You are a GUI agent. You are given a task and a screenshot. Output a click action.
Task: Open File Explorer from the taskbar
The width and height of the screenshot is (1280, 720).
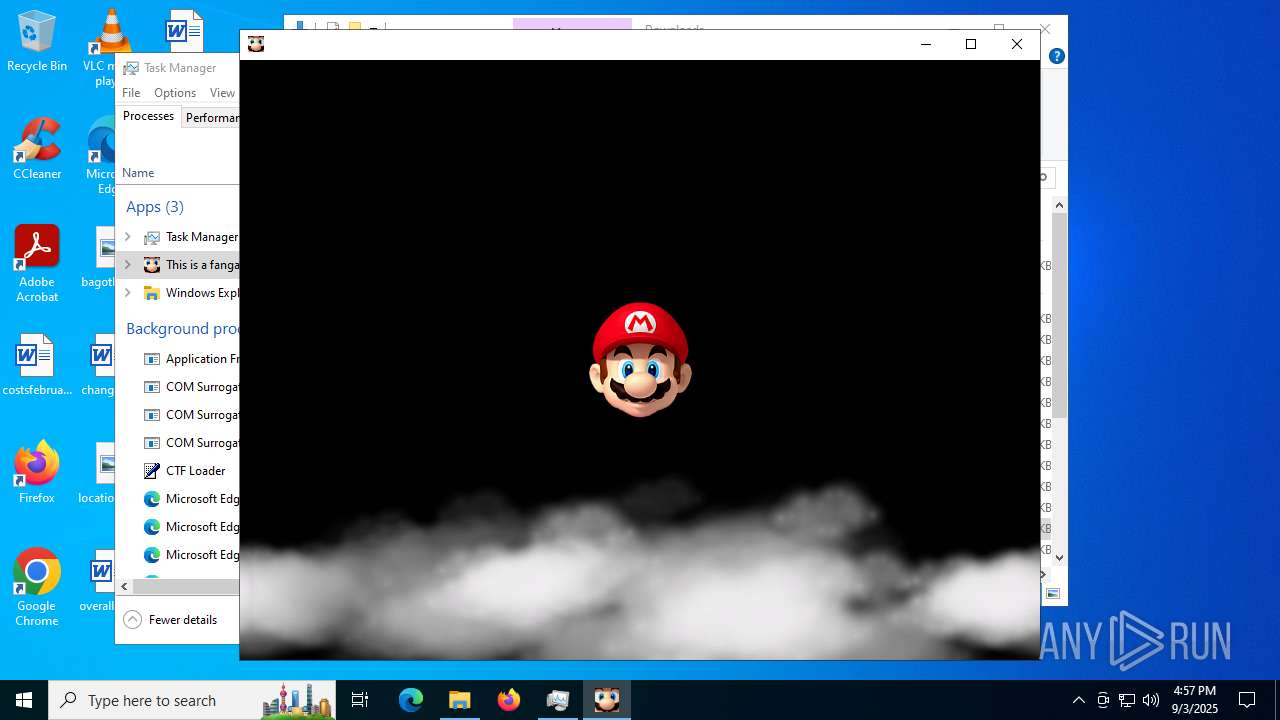[x=460, y=700]
